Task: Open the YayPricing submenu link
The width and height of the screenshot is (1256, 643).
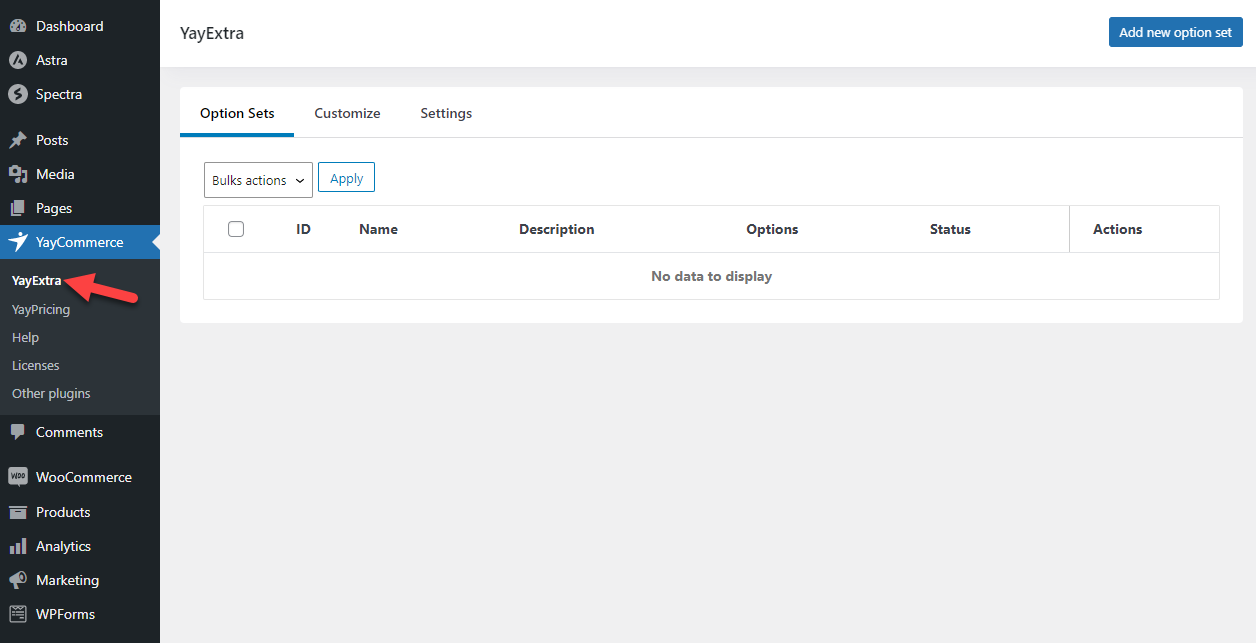Action: pos(41,309)
